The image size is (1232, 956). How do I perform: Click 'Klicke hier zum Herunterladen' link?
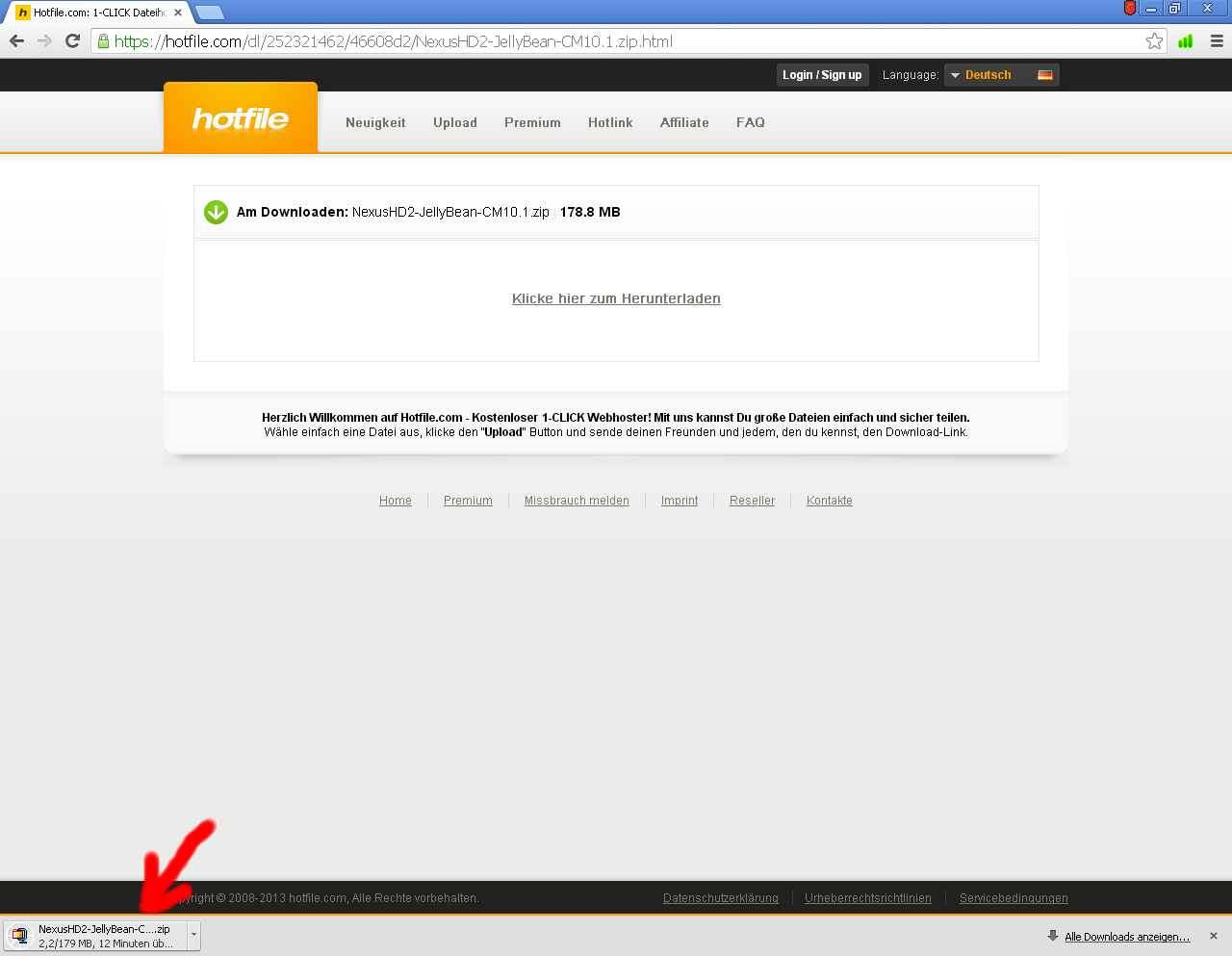(x=616, y=298)
